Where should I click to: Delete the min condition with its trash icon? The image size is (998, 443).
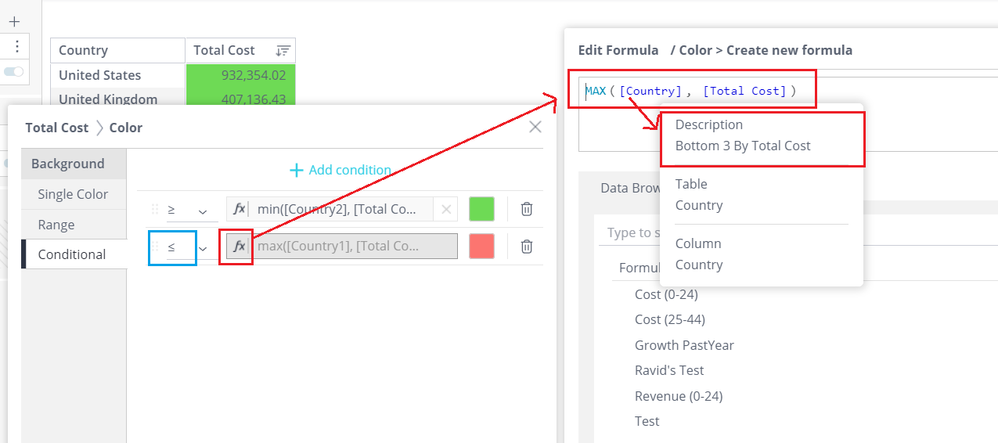tap(526, 210)
